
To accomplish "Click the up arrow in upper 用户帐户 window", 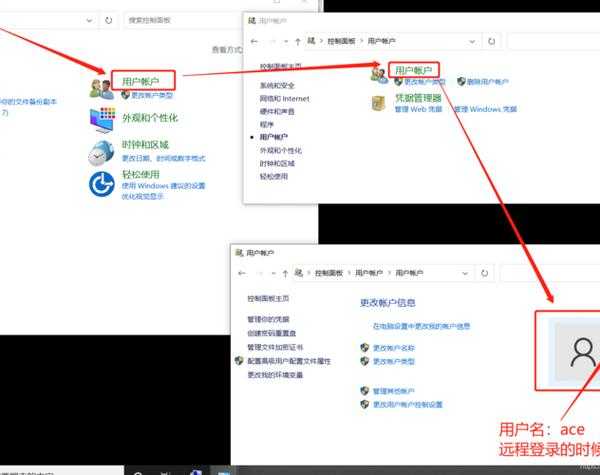I will (x=298, y=42).
